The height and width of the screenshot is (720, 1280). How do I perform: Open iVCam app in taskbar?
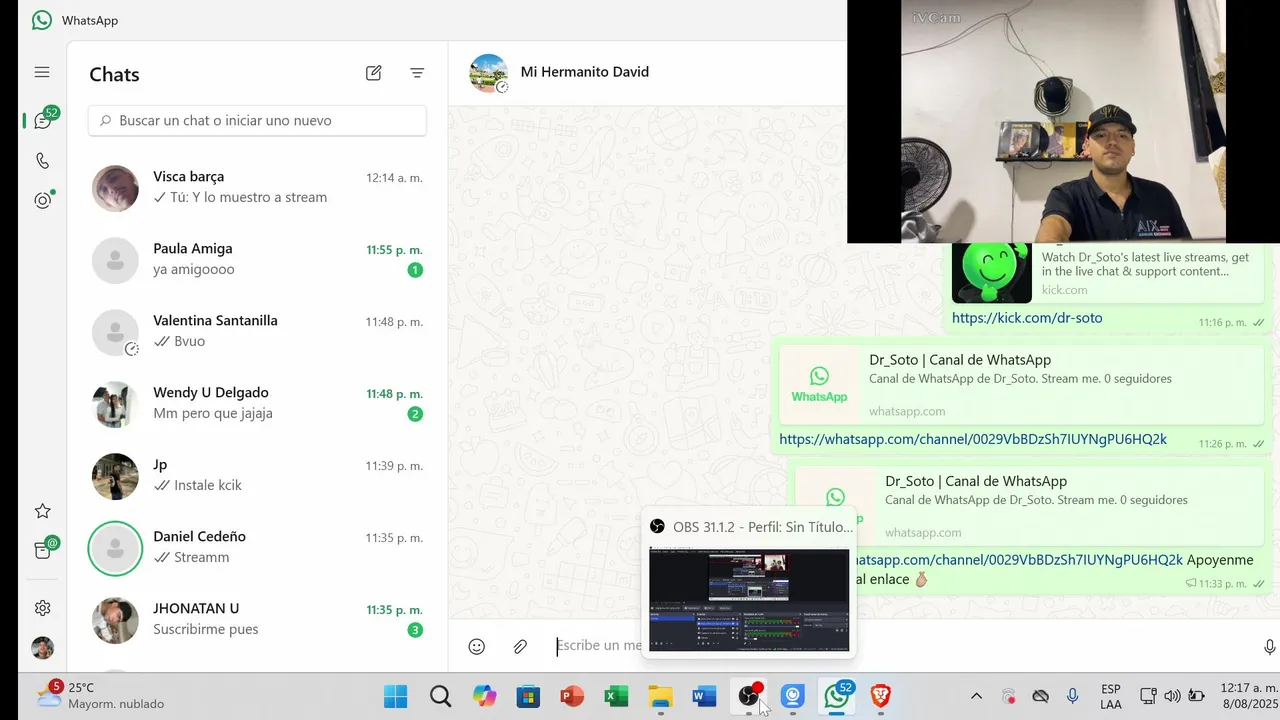point(793,696)
